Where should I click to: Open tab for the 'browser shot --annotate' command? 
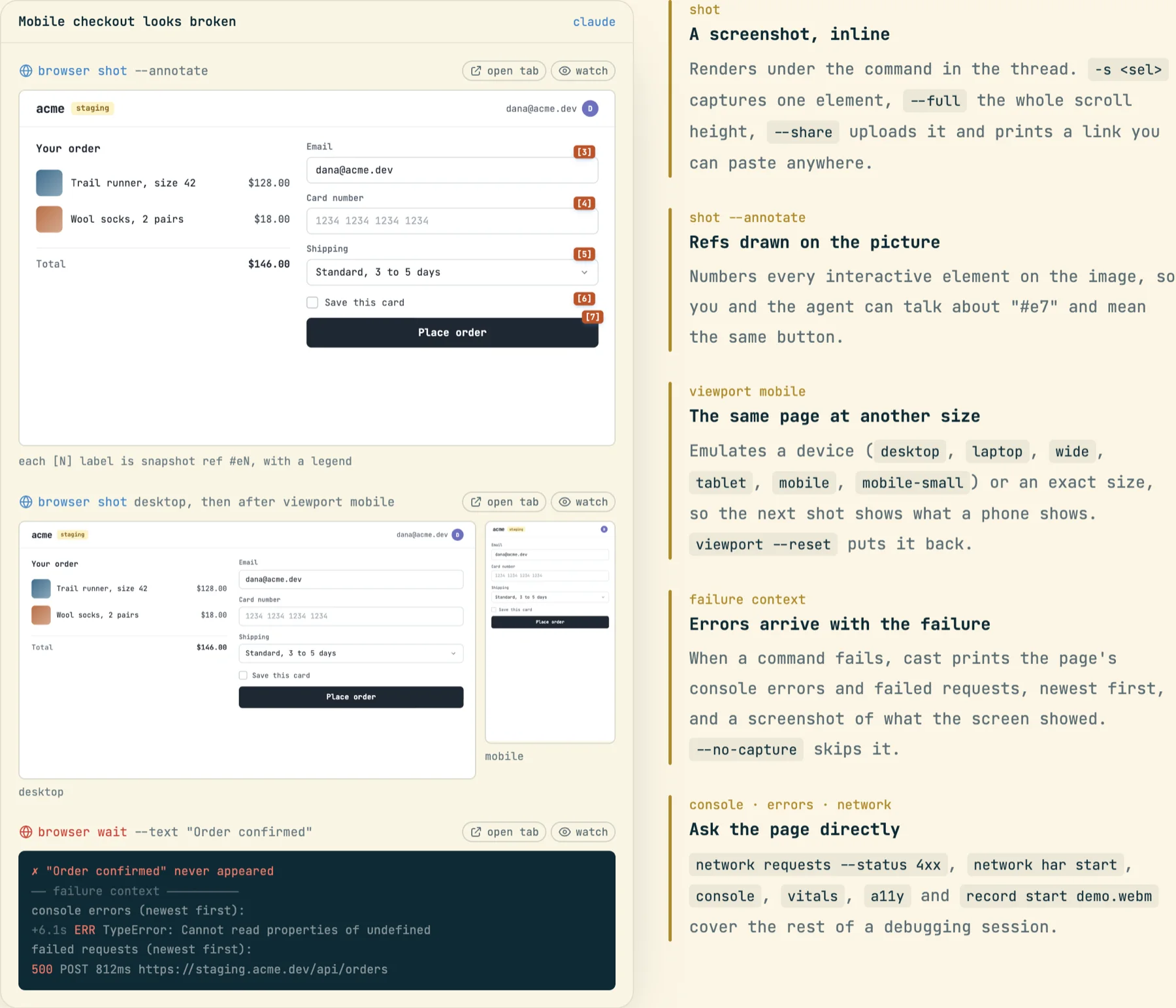(x=504, y=71)
